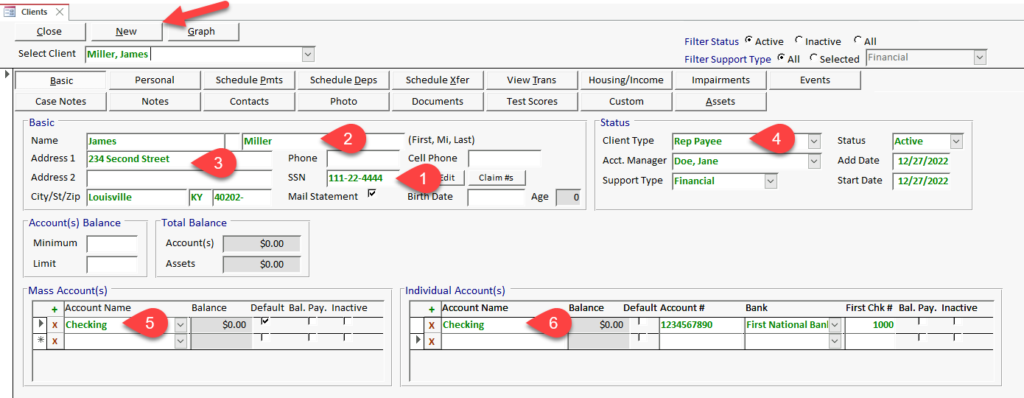Click the Close button
Viewport: 1024px width, 398px height.
coord(50,31)
